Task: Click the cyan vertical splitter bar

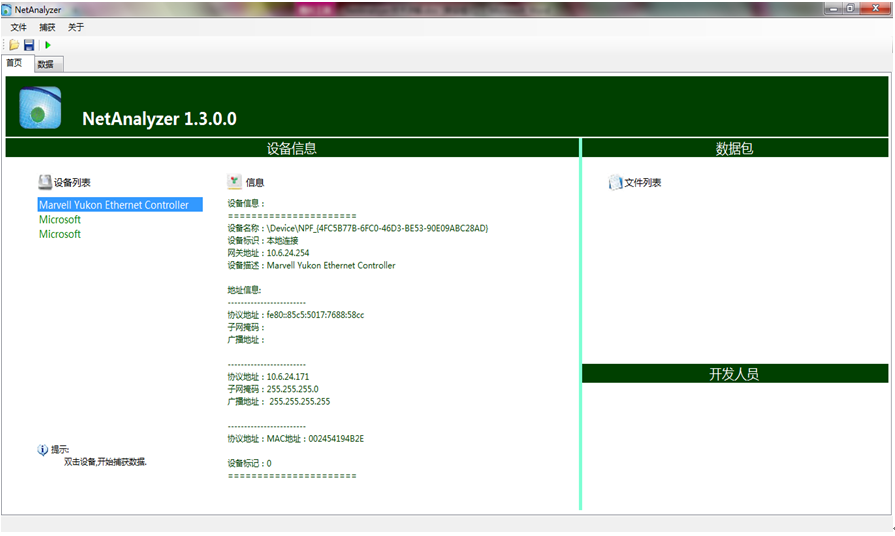Action: coord(580,324)
